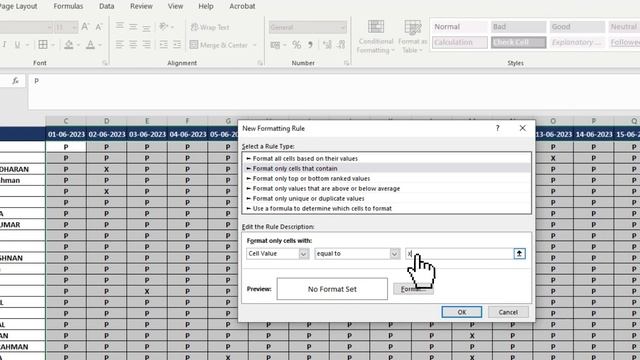Open the Data ribbon tab
Viewport: 640px width, 360px height.
107,6
